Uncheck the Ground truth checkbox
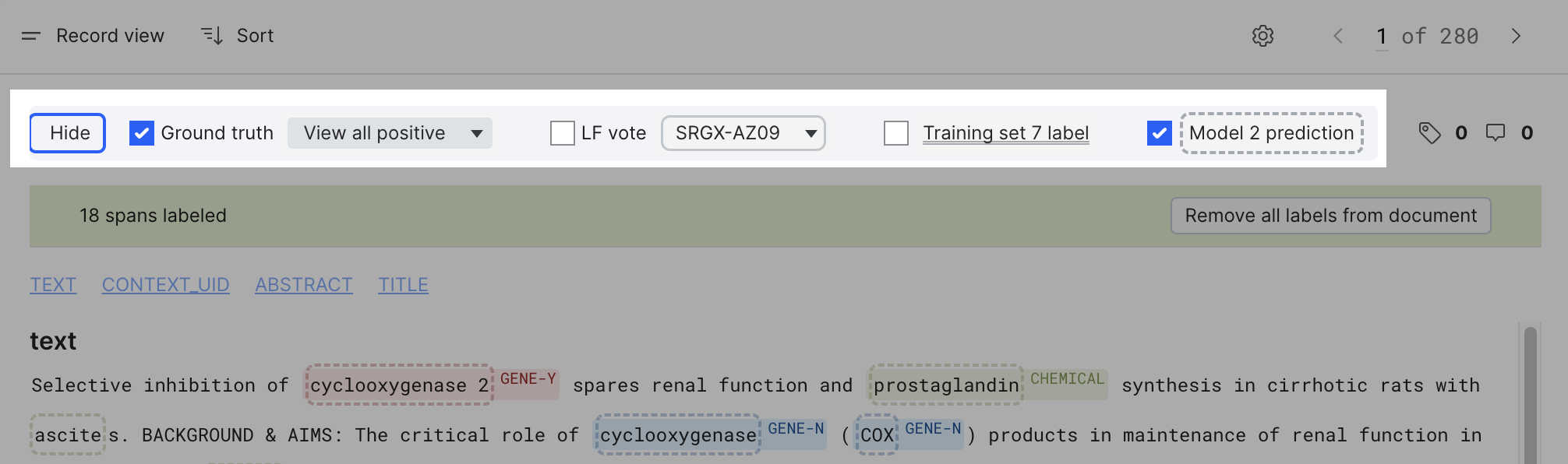1568x464 pixels. tap(141, 133)
